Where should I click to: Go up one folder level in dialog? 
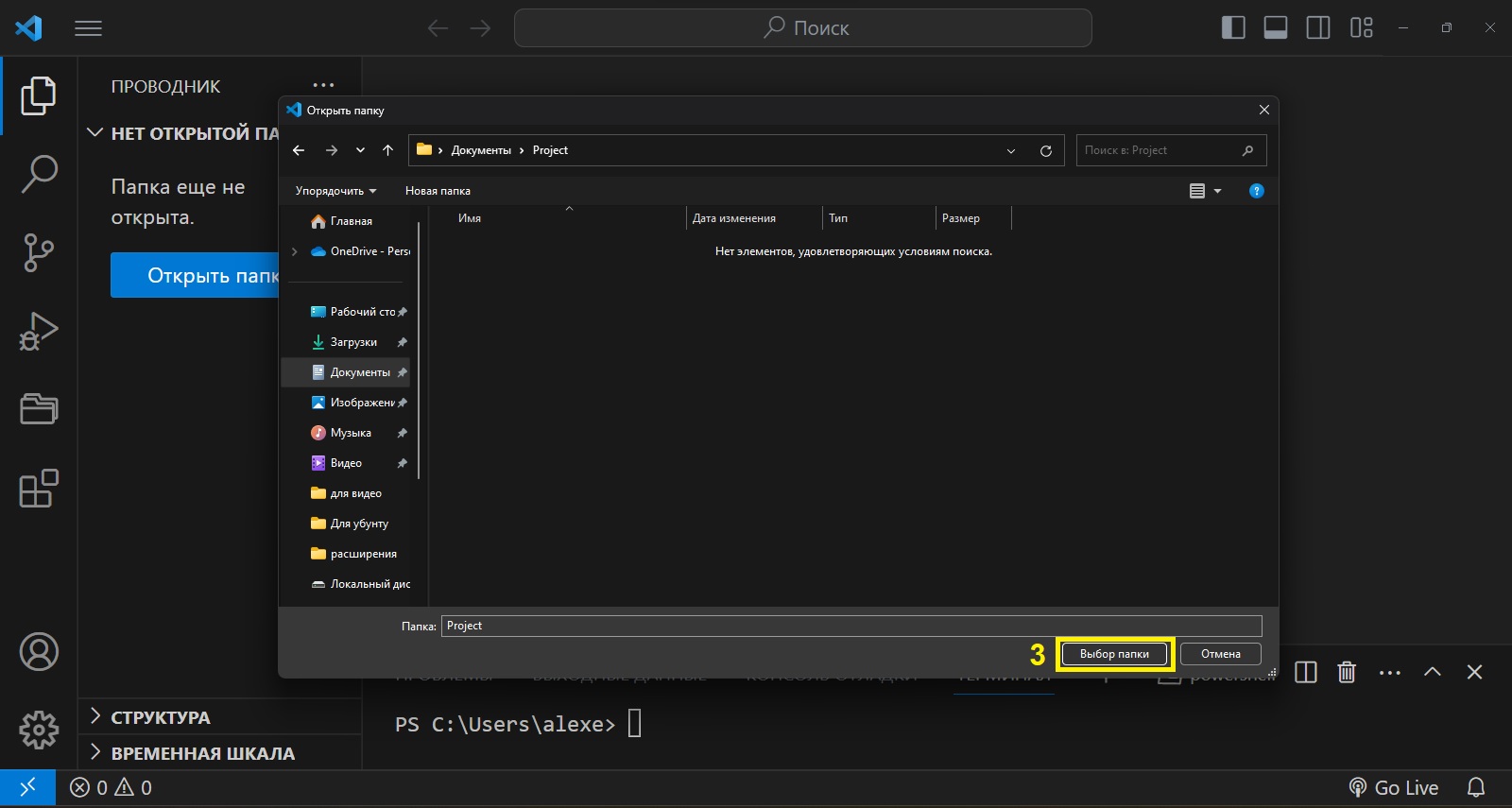(x=387, y=150)
